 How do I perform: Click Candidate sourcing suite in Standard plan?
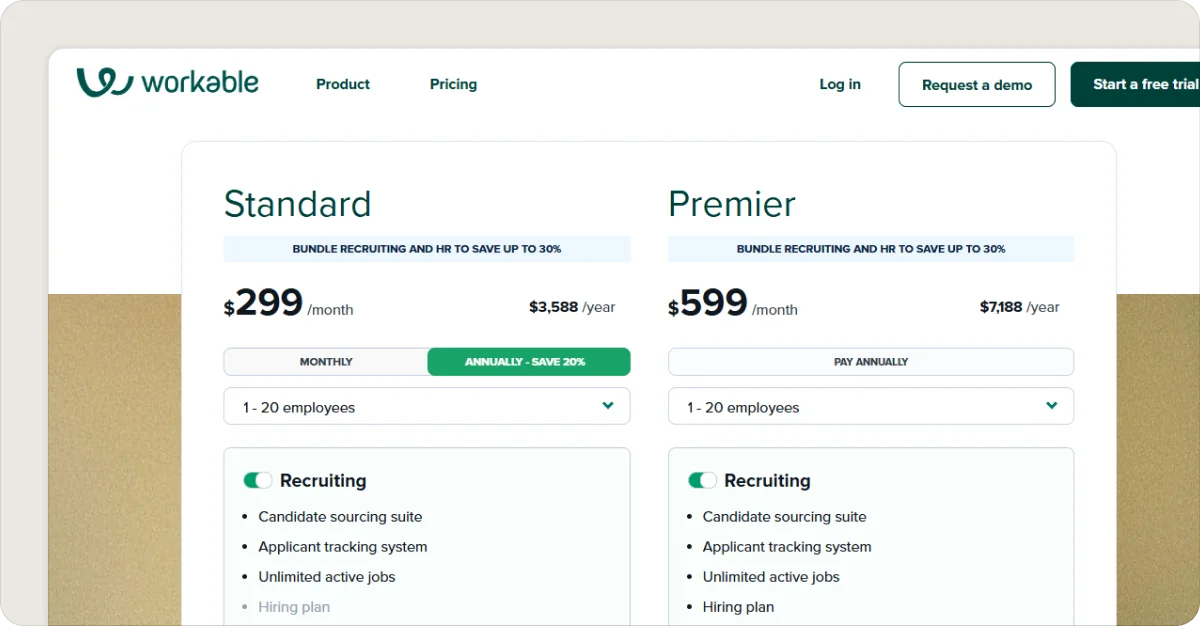340,517
